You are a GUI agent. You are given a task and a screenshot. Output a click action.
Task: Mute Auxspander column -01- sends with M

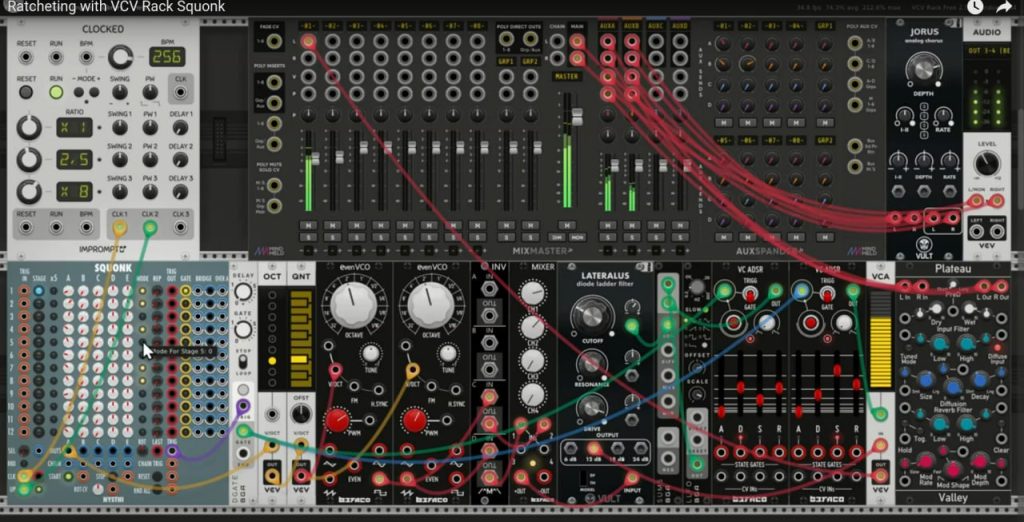(722, 122)
